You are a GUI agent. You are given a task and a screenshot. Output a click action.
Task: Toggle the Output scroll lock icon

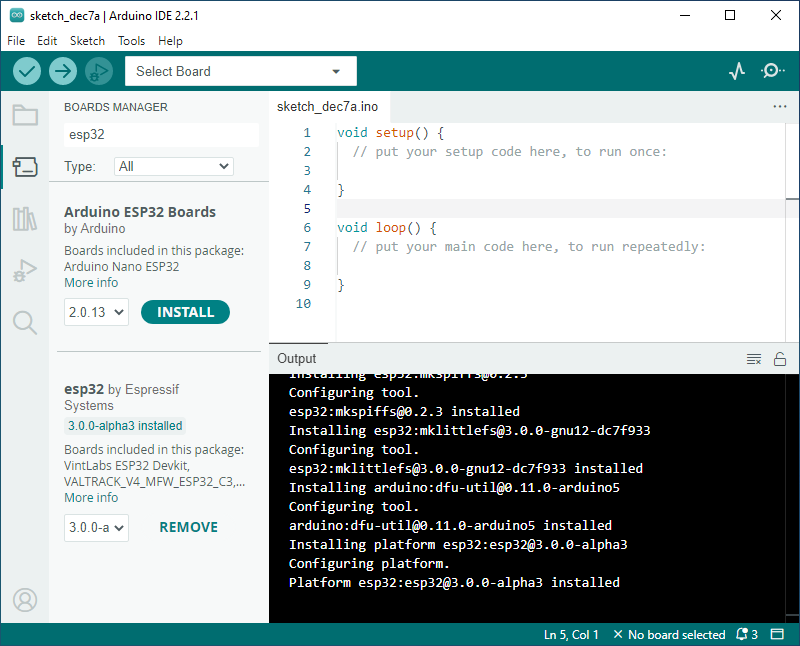click(x=780, y=359)
